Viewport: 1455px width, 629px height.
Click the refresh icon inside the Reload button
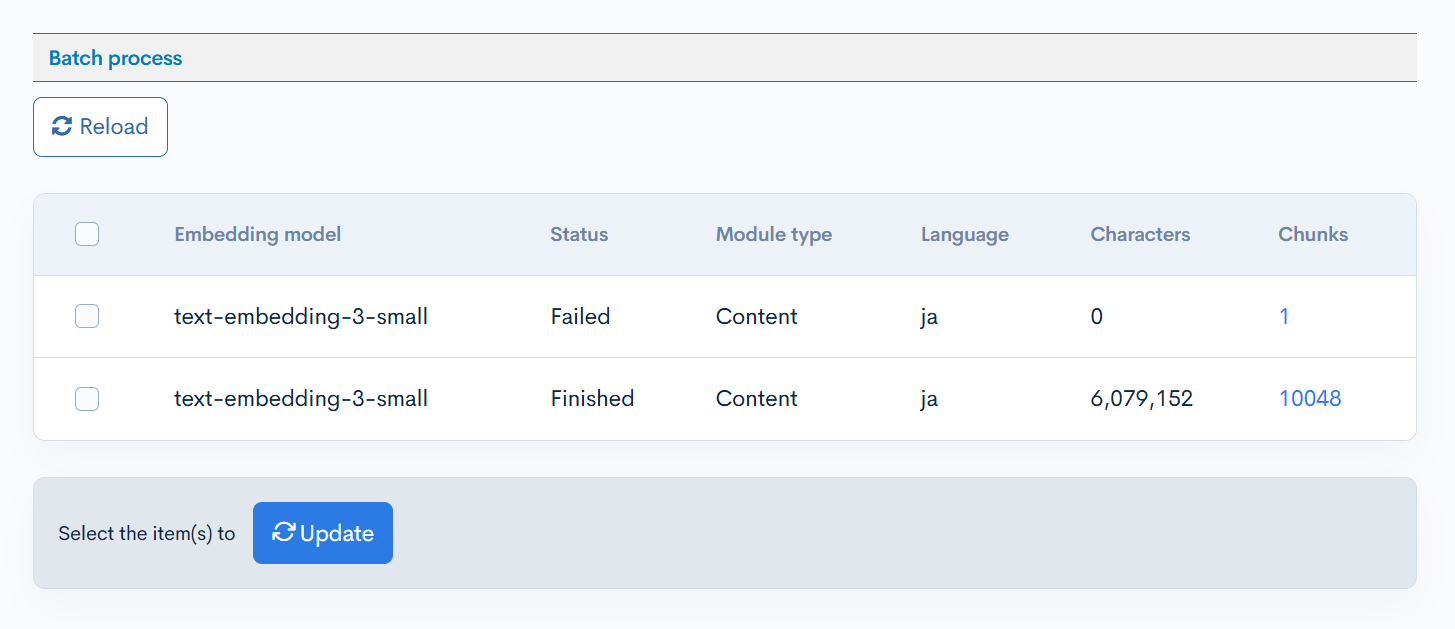point(62,126)
